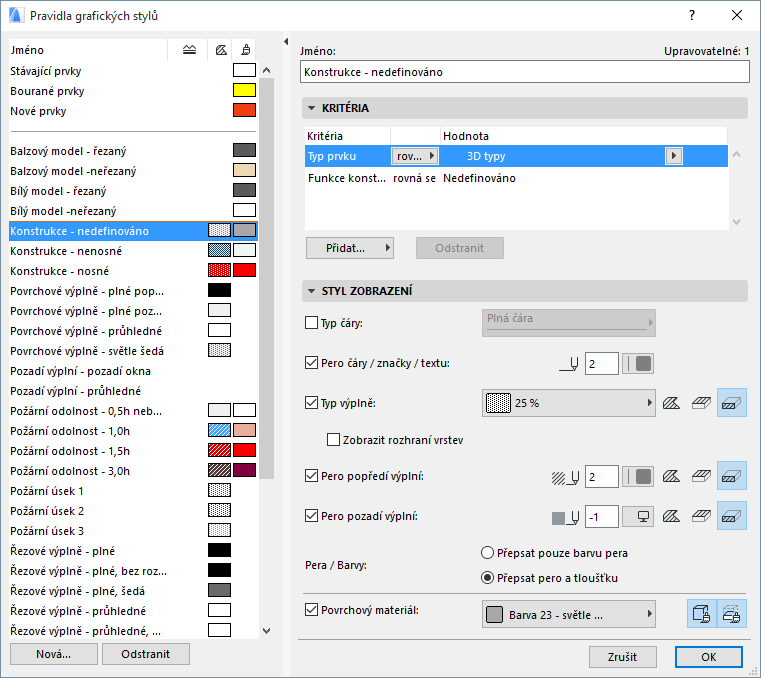Click the Jméno column header

88,50
